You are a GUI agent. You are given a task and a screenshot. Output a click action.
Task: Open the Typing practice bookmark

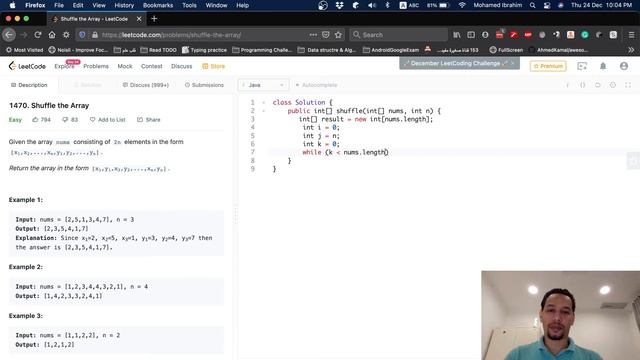pos(204,50)
